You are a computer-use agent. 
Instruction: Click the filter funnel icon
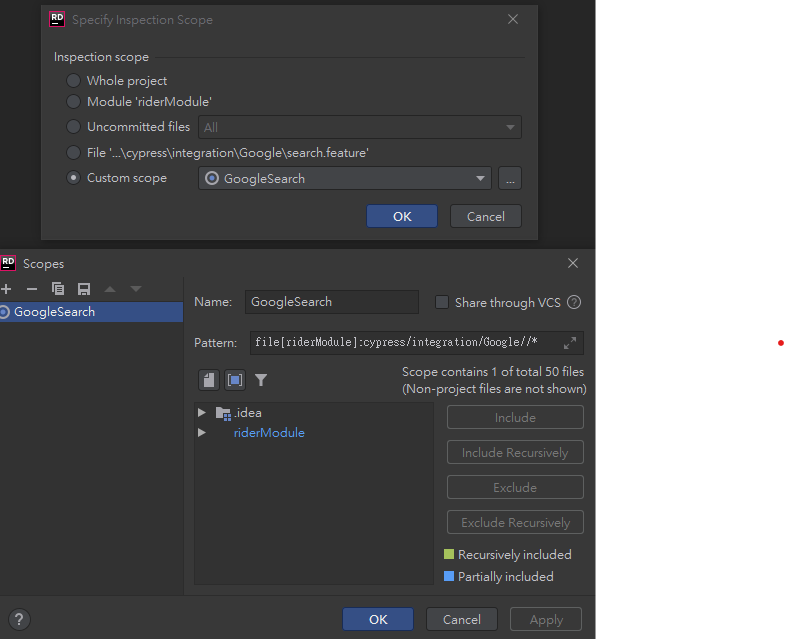(261, 380)
